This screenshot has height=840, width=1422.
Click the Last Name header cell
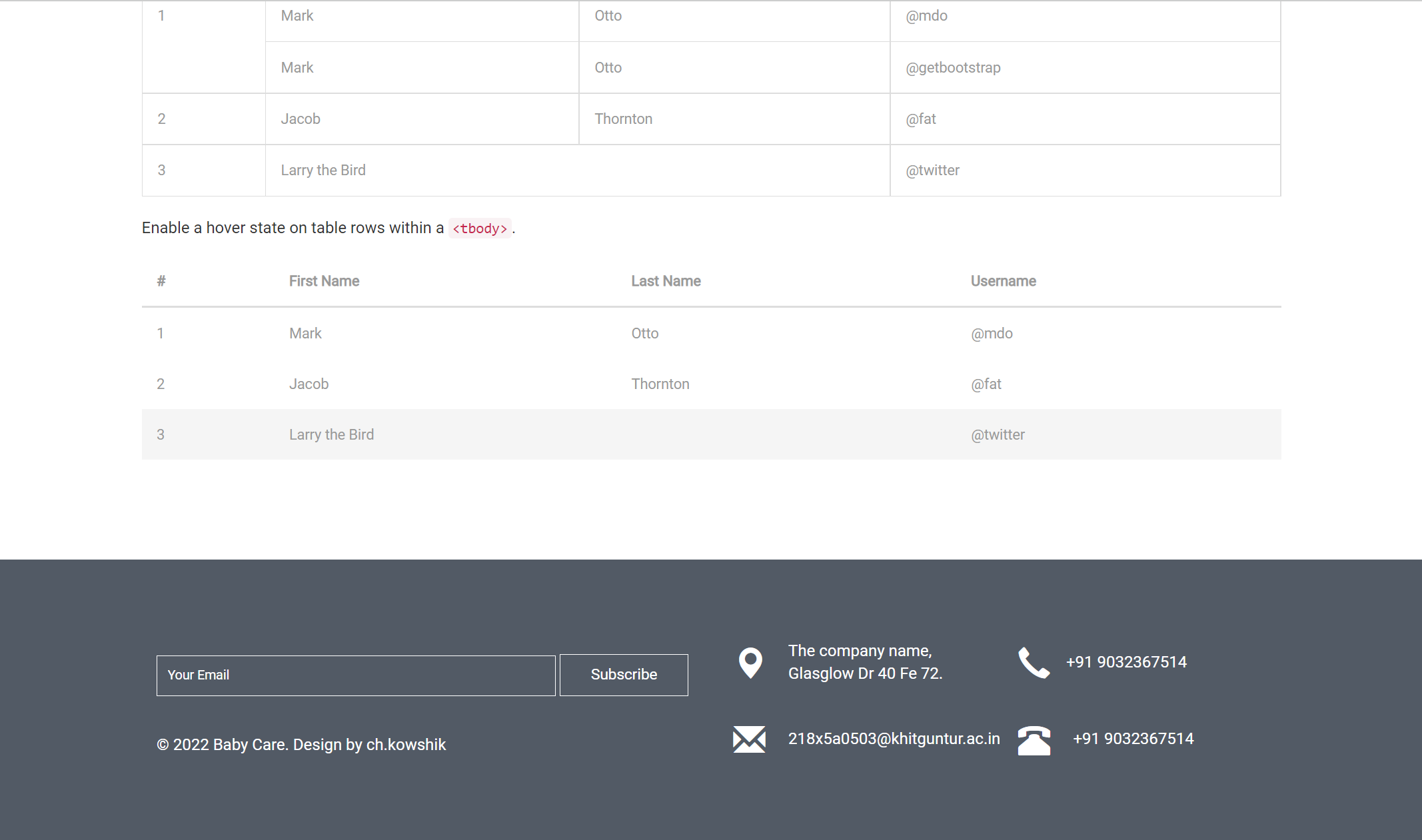[666, 280]
